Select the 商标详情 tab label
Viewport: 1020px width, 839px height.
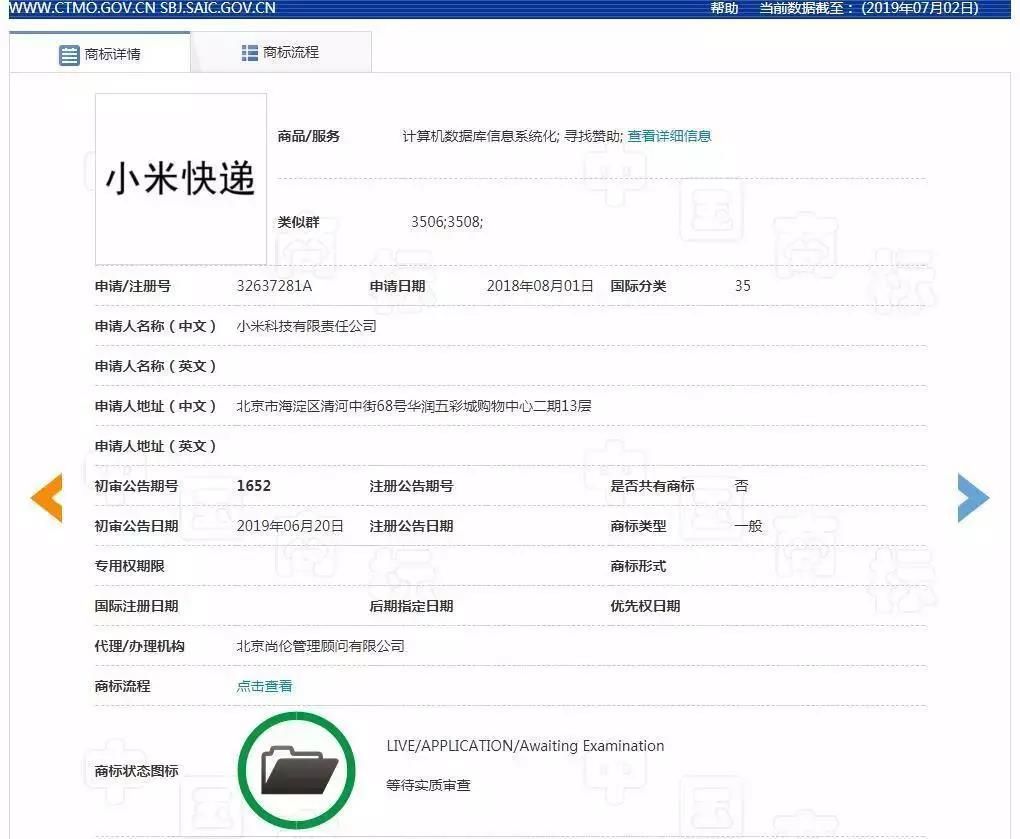pos(113,54)
